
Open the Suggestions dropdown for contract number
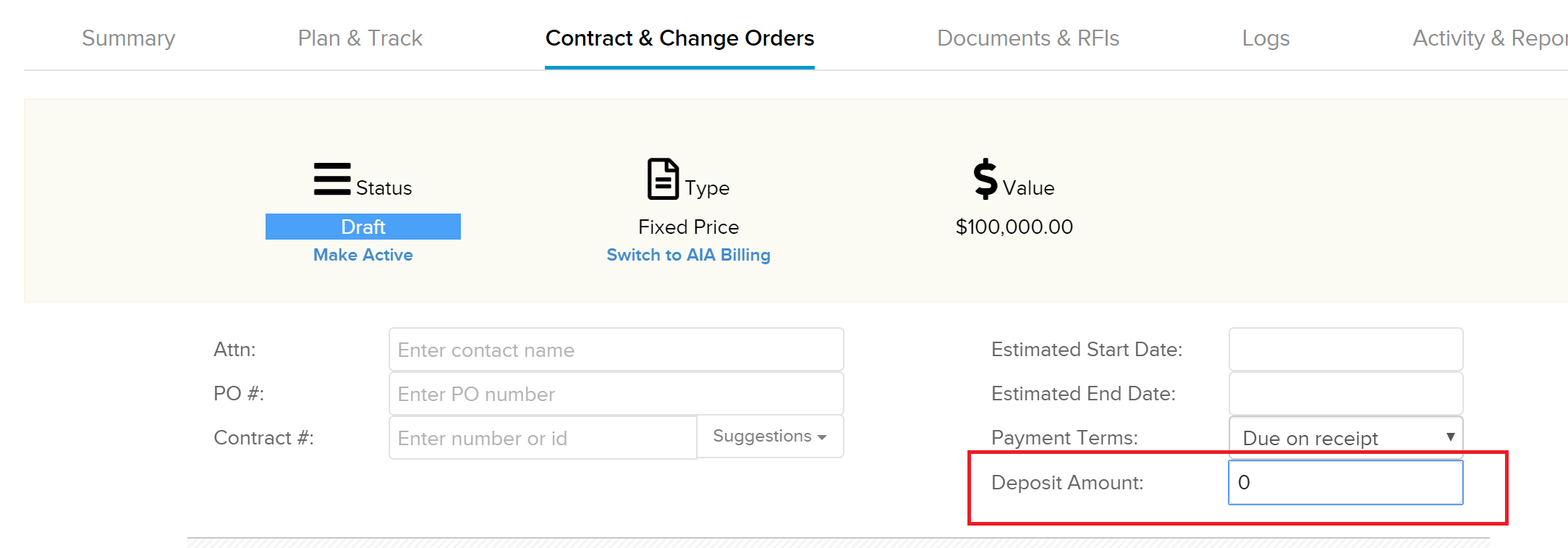770,437
